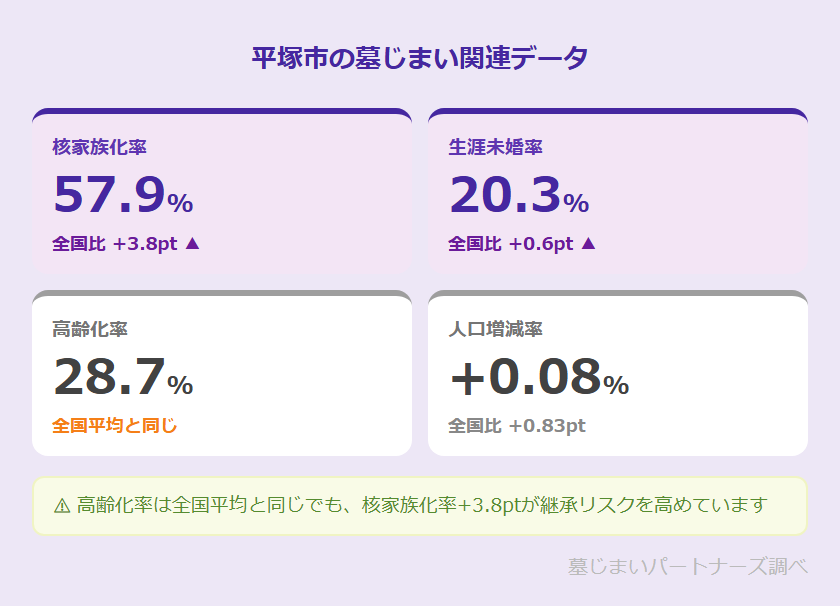Screen dimensions: 840x606
Task: Select the 核家族化率 label
Action: (x=100, y=147)
